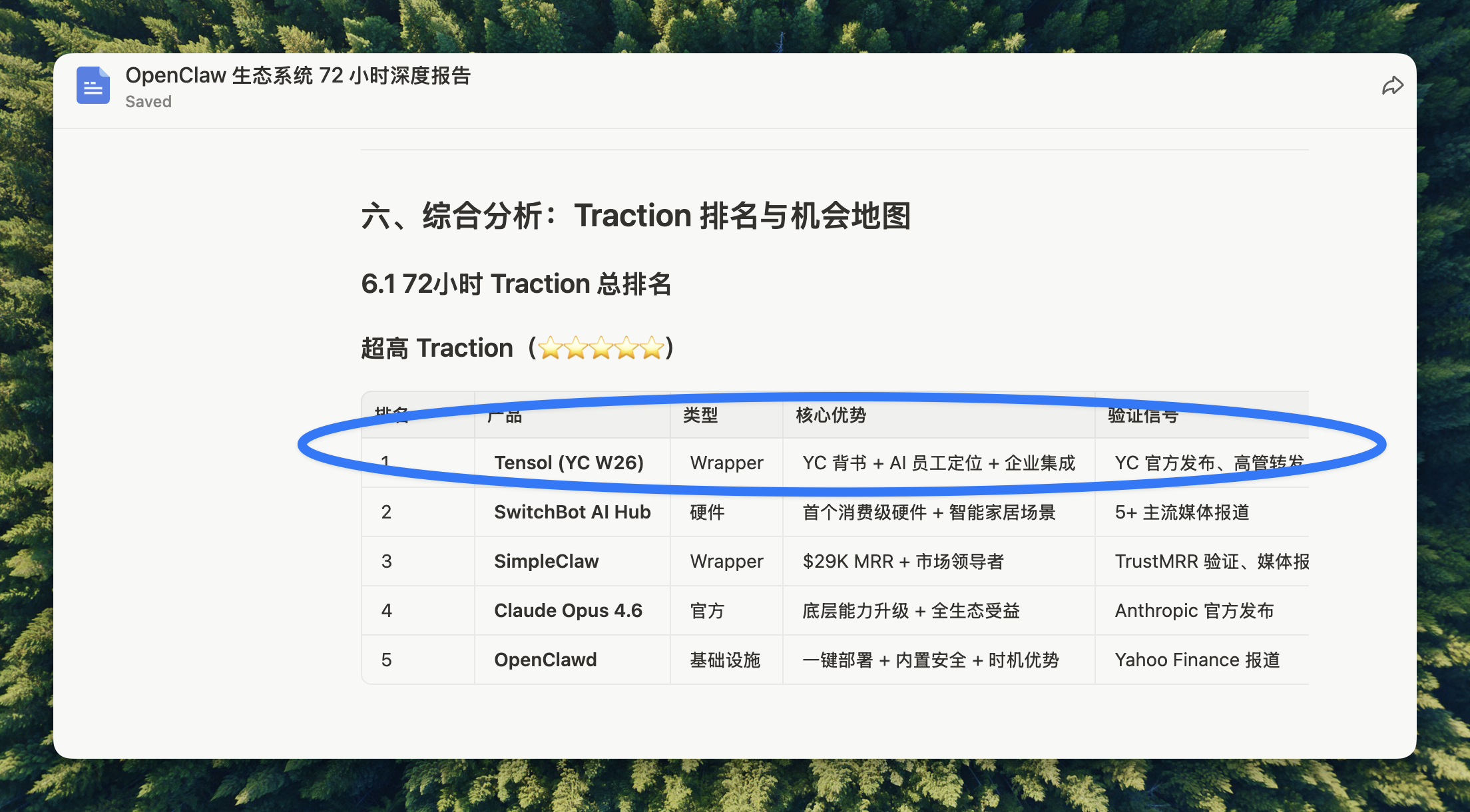Select the SwitchBot AI Hub cell
This screenshot has height=812, width=1470.
tap(572, 512)
